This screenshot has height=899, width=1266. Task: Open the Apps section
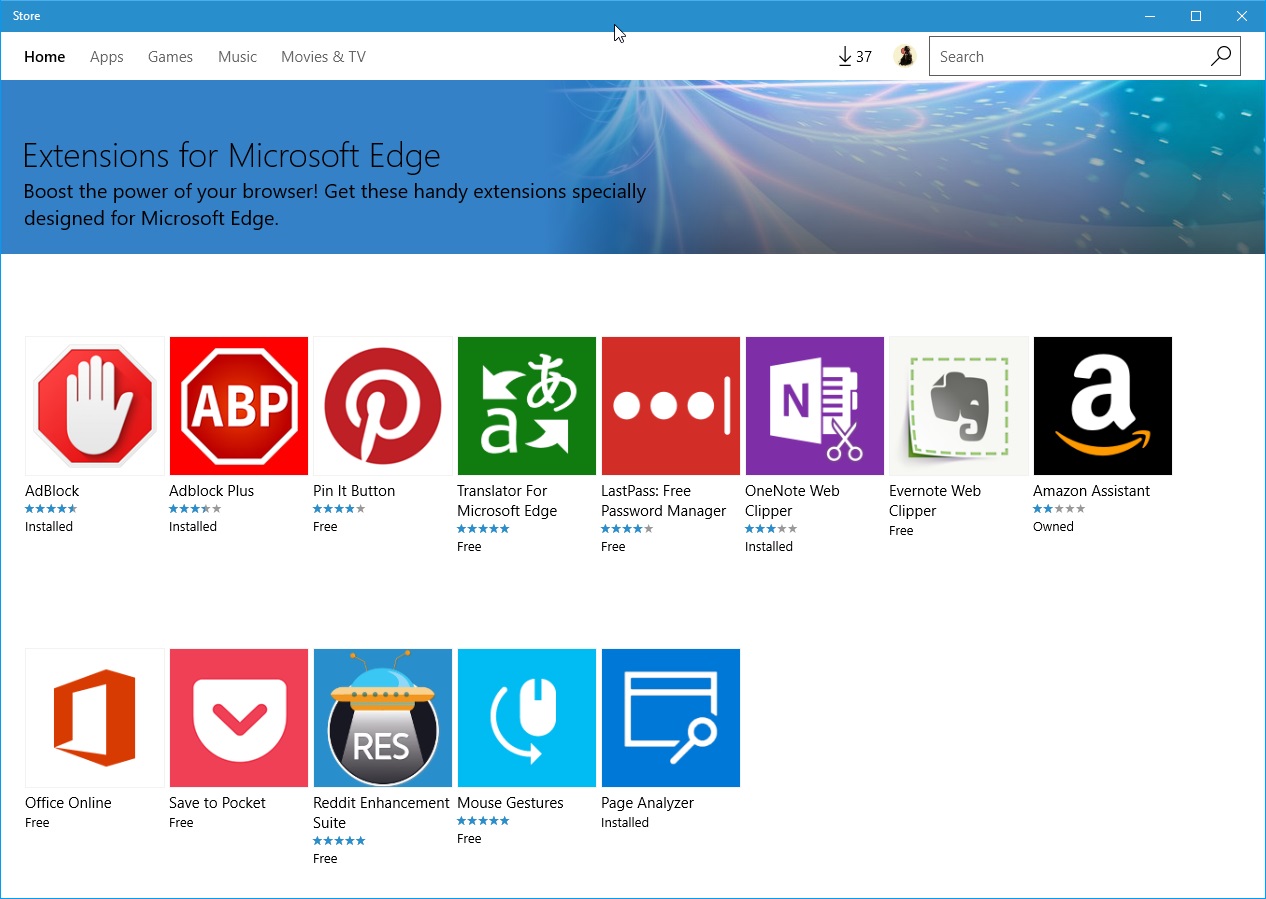(106, 57)
